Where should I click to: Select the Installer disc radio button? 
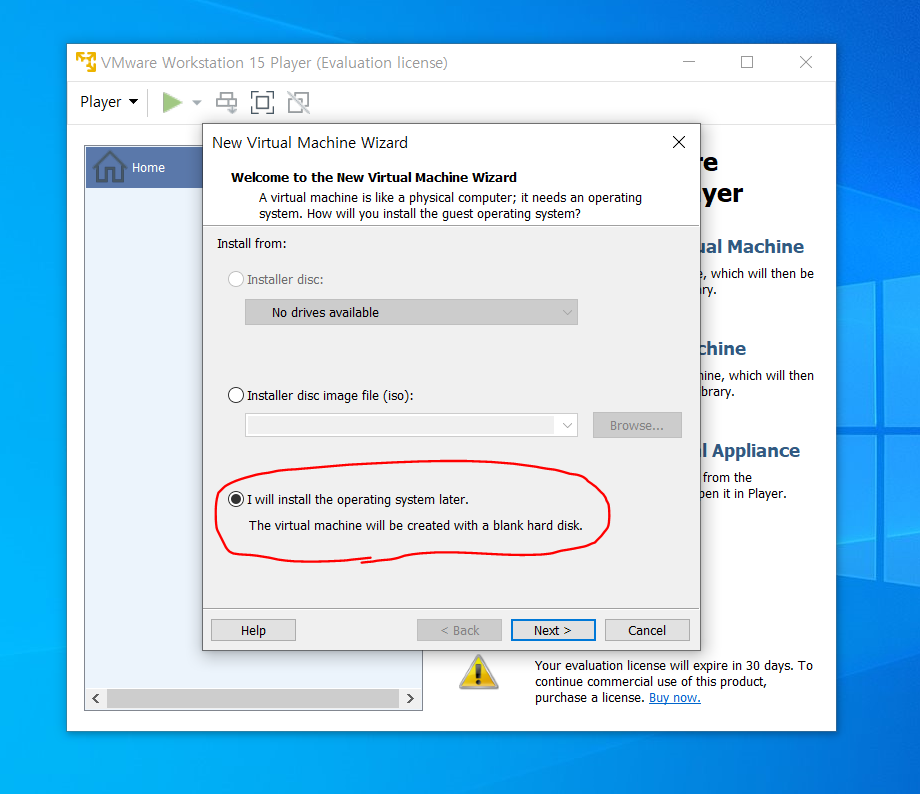(x=236, y=279)
